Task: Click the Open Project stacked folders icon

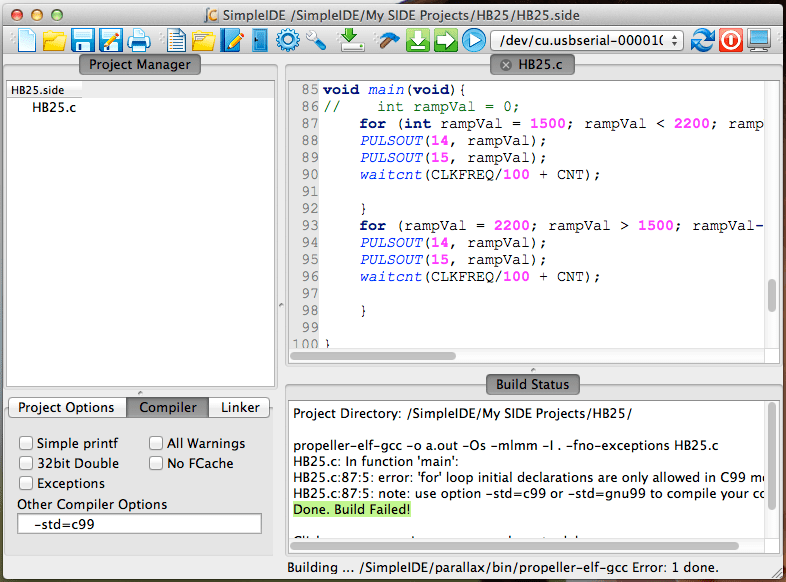Action: coord(204,40)
